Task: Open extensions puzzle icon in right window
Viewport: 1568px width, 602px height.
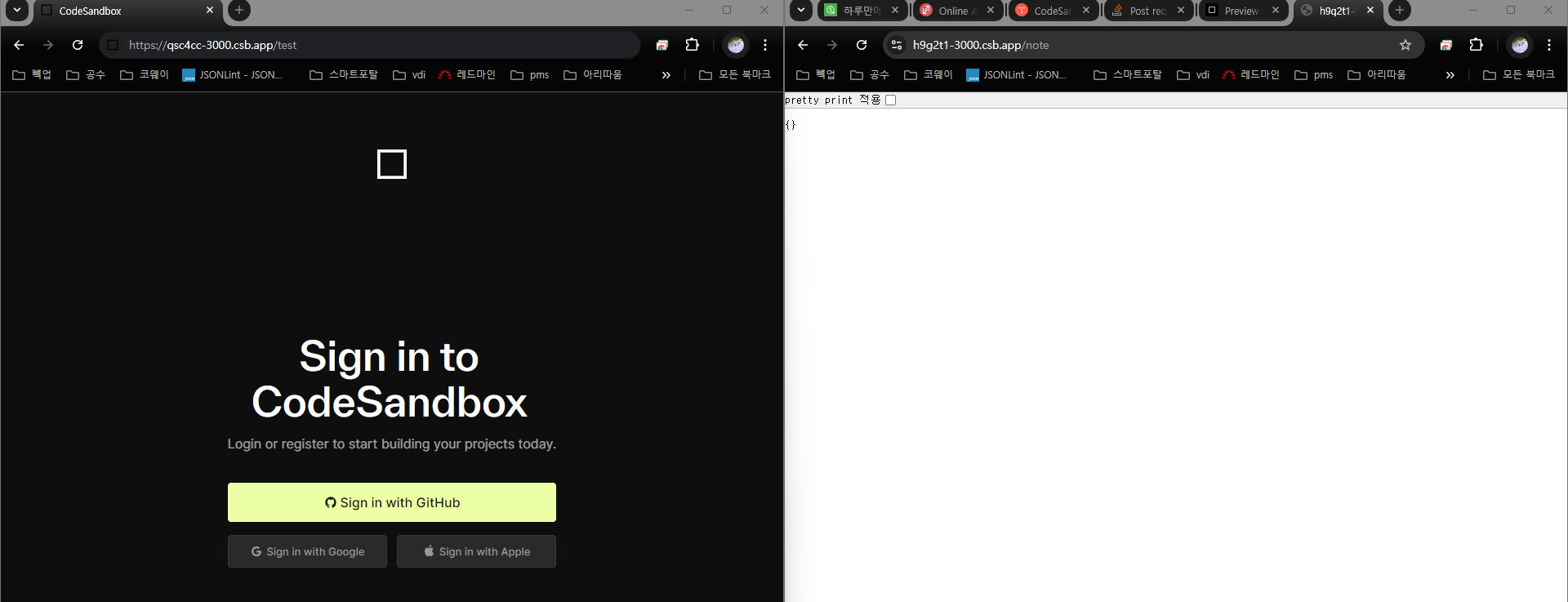Action: pos(1476,45)
